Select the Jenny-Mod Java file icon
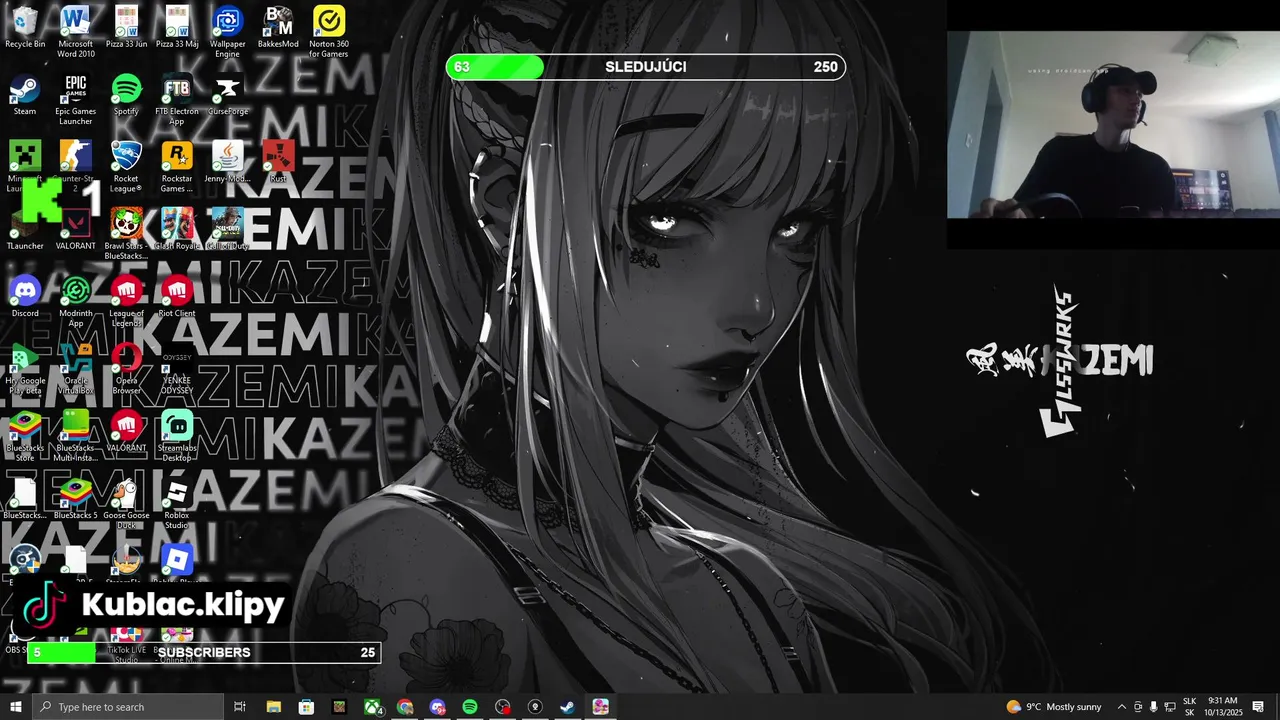 pyautogui.click(x=228, y=162)
